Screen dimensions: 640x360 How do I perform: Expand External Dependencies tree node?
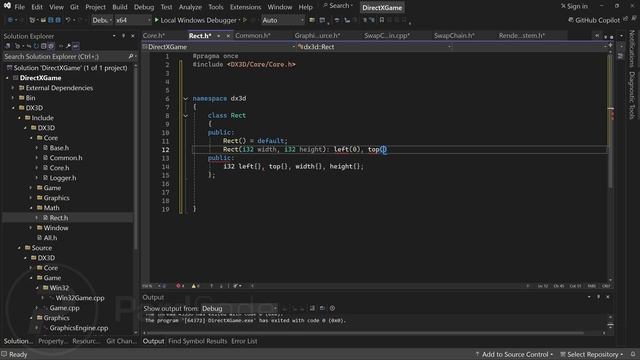[x=13, y=88]
